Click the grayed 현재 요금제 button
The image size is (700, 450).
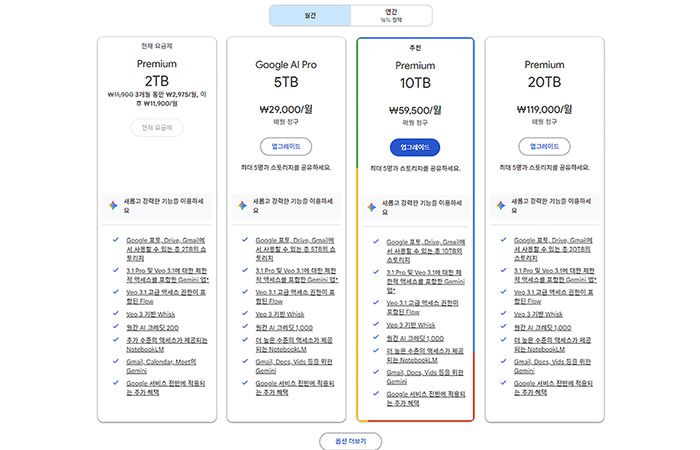(x=156, y=127)
